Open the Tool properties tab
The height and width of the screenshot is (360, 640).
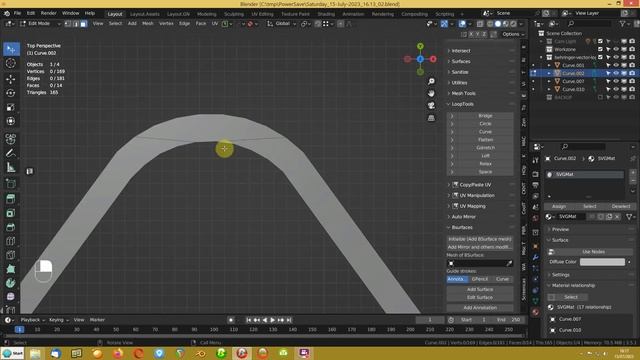pyautogui.click(x=536, y=160)
